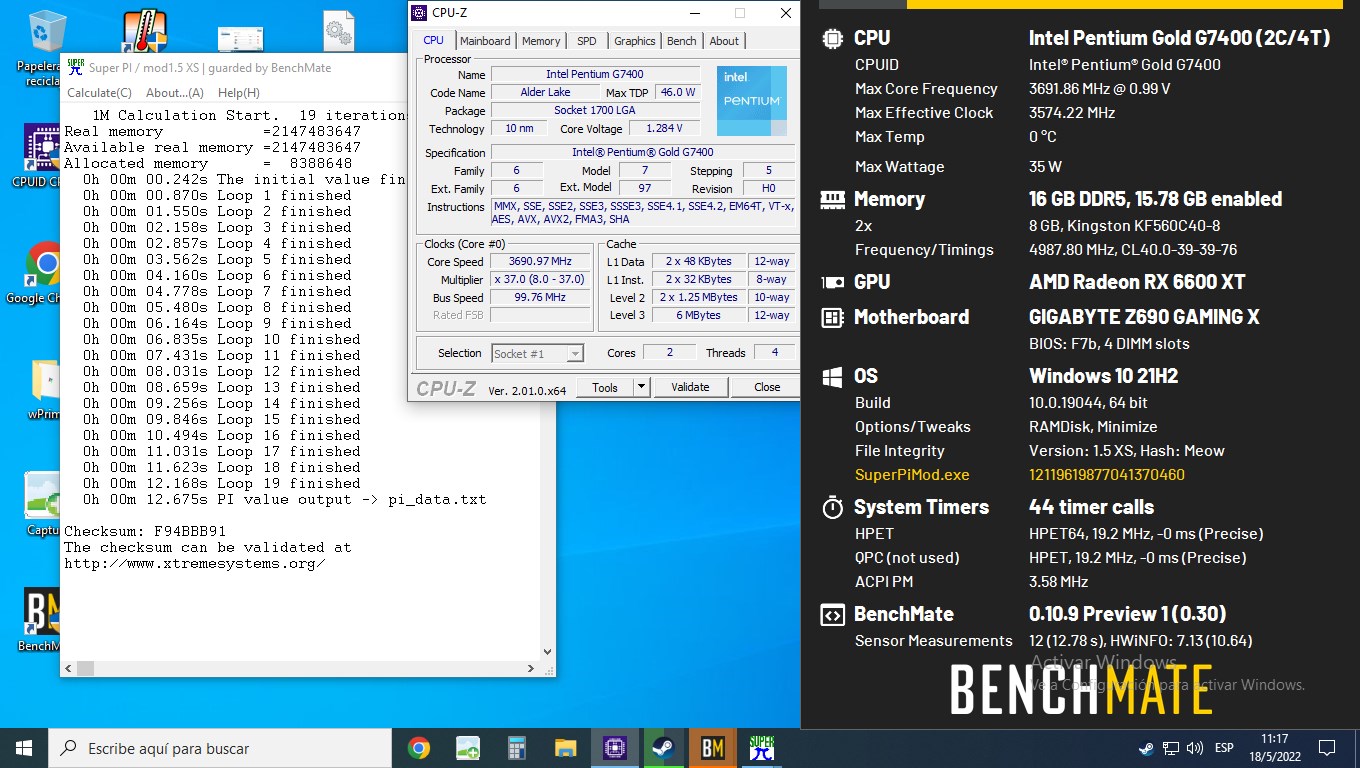Open the About...(A) menu in Super PI

[175, 93]
